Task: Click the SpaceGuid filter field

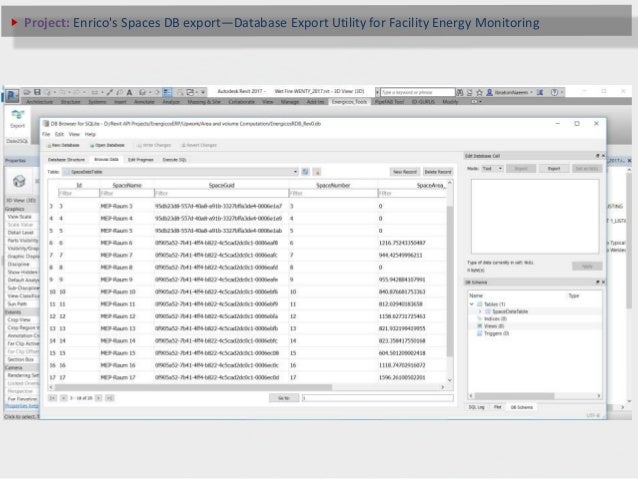Action: click(221, 193)
